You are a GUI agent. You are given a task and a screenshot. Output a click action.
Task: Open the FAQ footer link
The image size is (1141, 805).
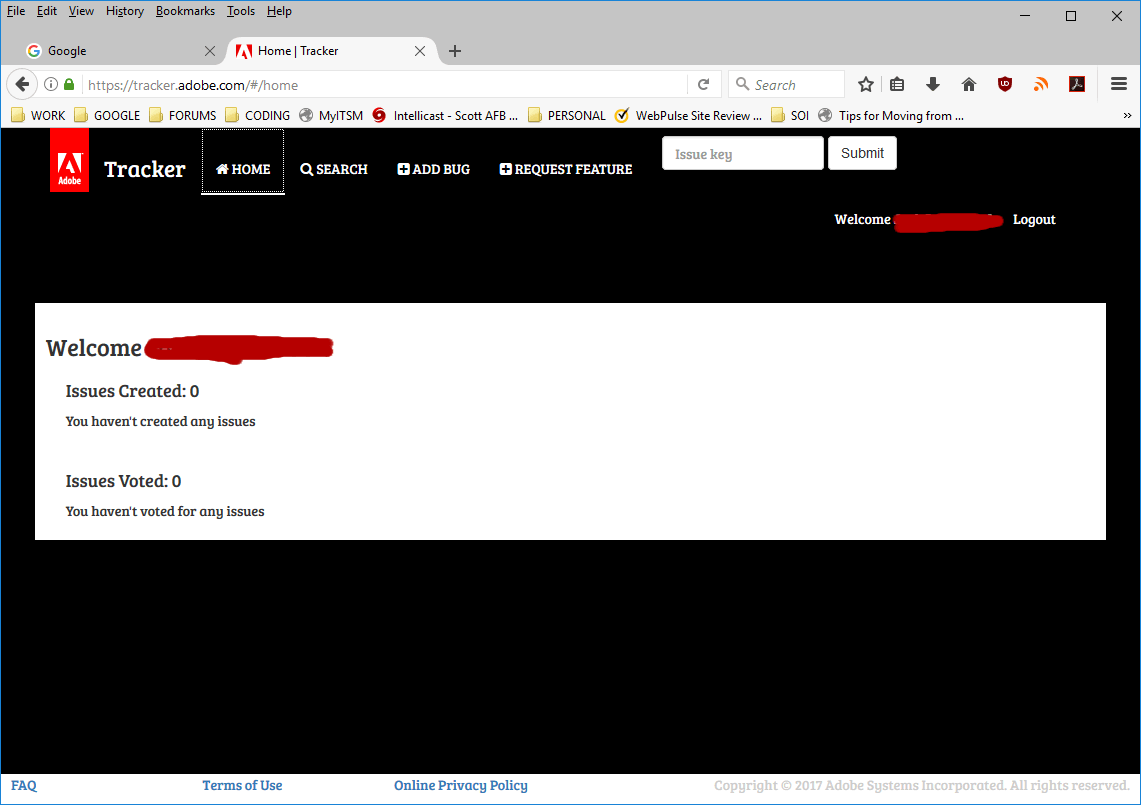click(24, 785)
